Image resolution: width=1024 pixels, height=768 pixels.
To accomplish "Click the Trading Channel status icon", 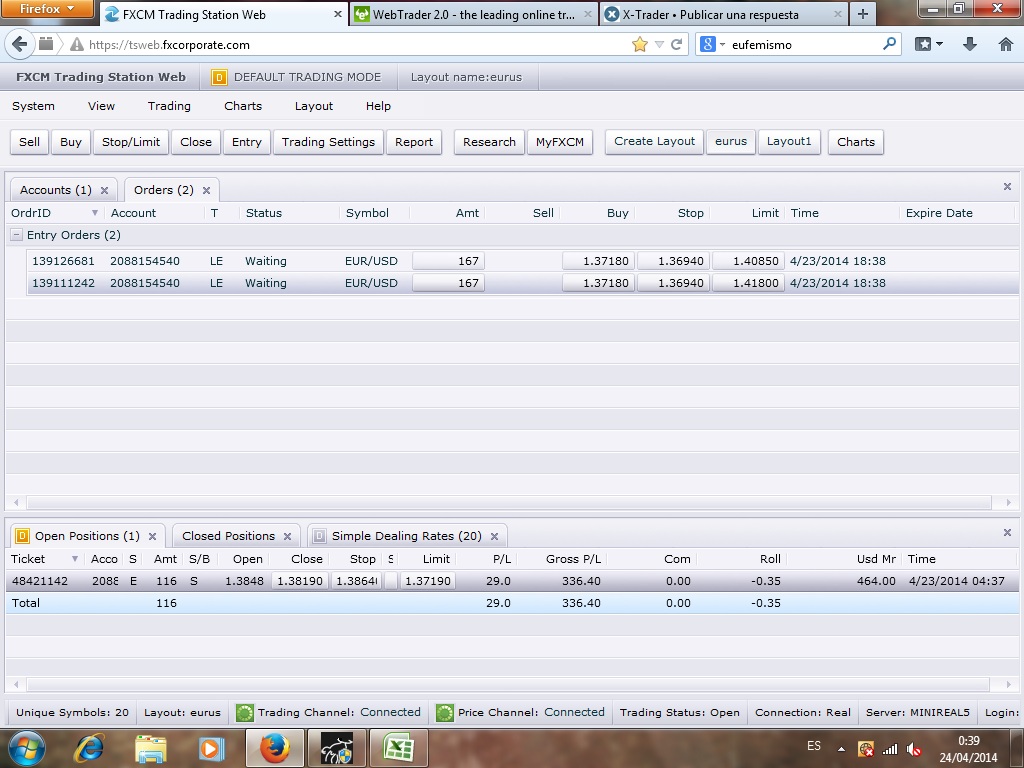I will [x=245, y=712].
